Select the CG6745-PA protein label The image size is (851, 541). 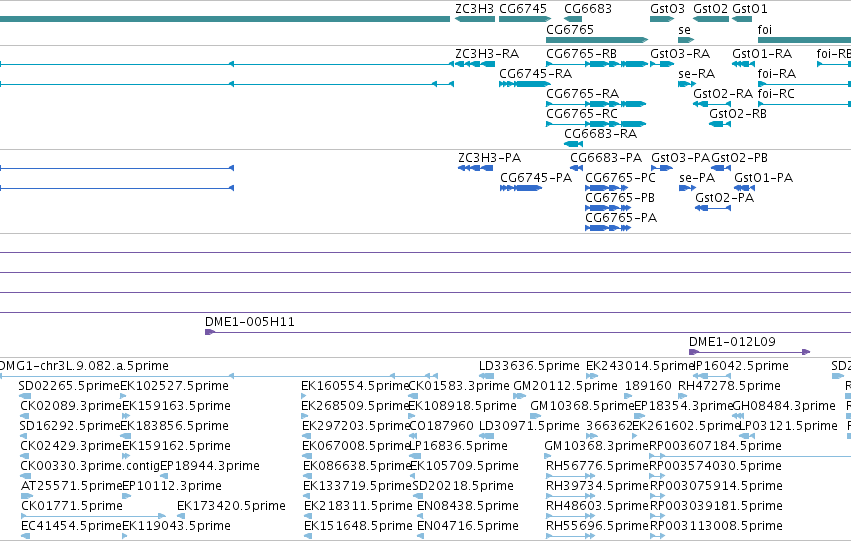(x=536, y=178)
